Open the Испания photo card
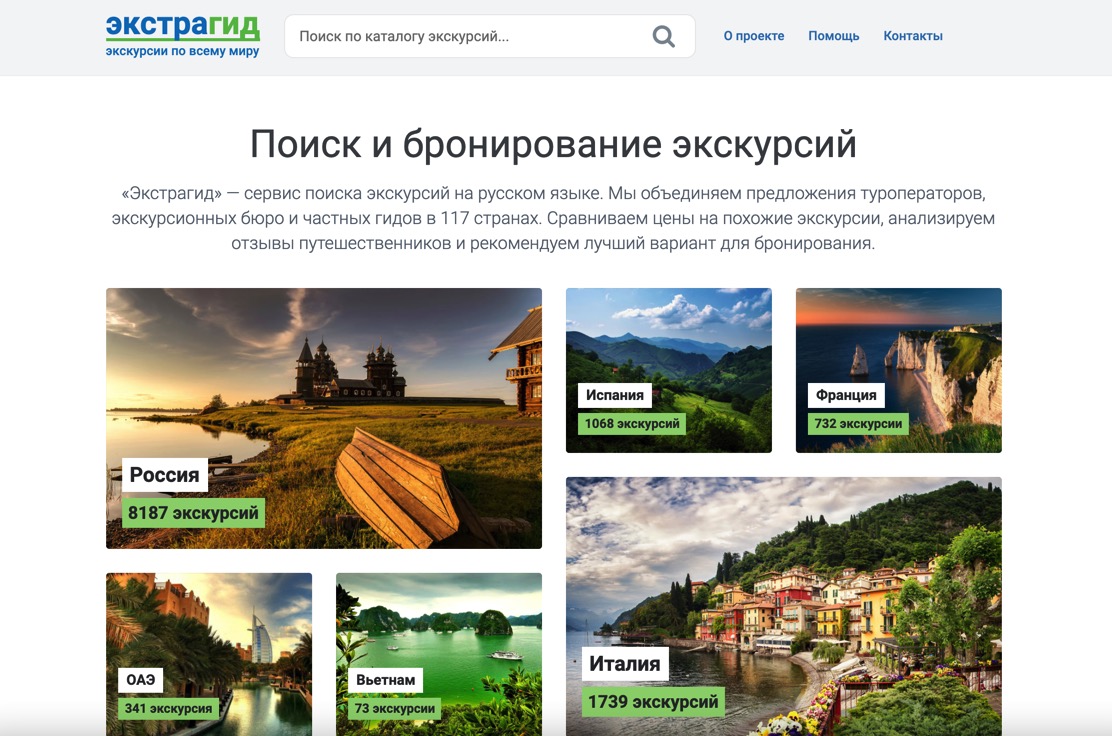Viewport: 1112px width, 736px height. (669, 370)
